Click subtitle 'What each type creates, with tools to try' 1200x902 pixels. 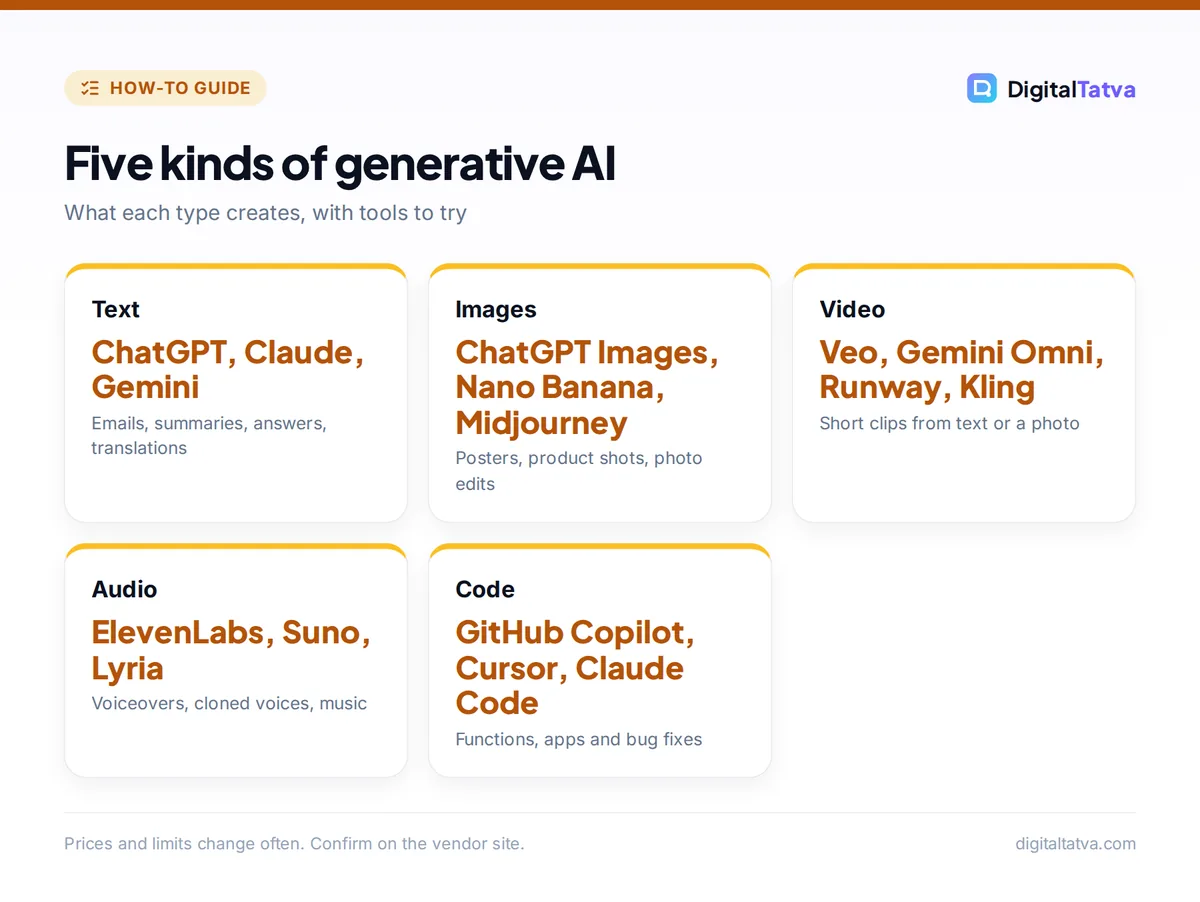click(265, 213)
